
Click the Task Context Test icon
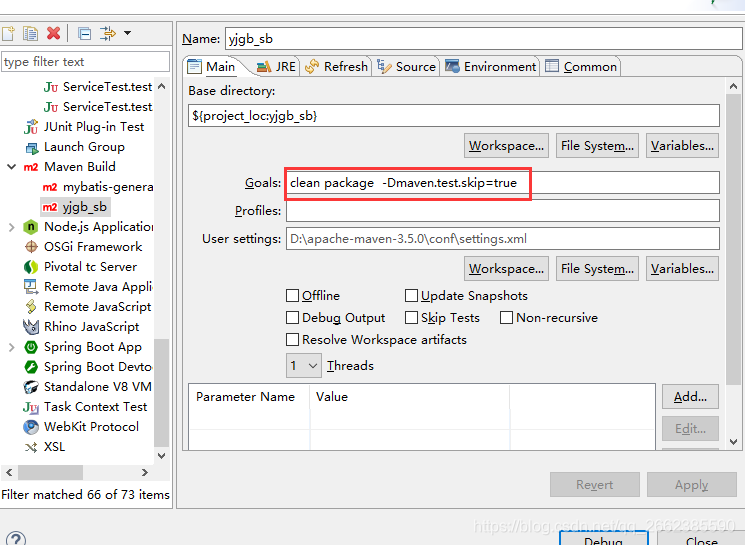31,408
